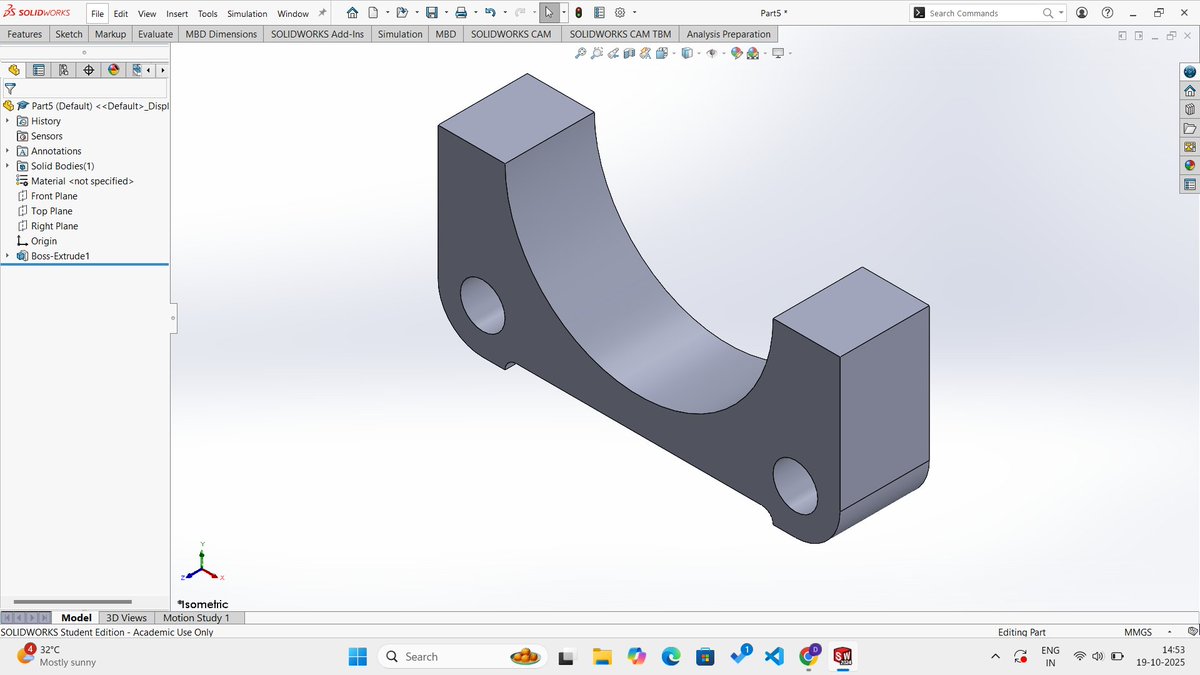Viewport: 1200px width, 675px height.
Task: Expand the Boss-Extrude1 feature
Action: click(8, 256)
